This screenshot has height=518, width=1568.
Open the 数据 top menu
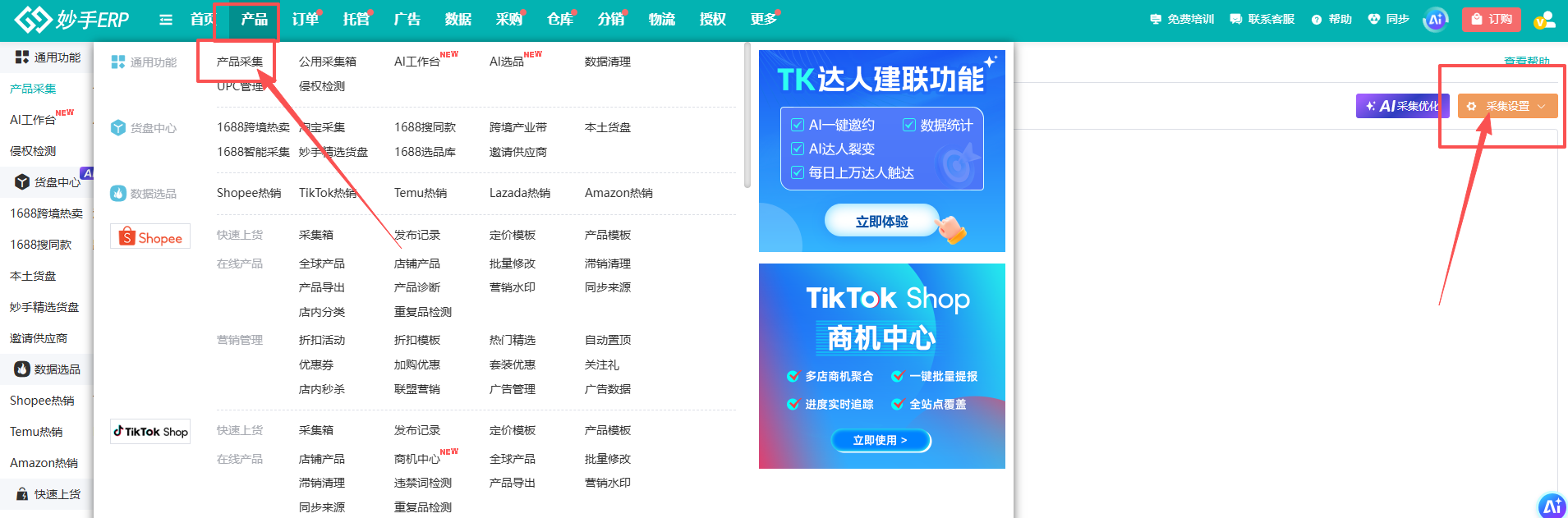[x=458, y=20]
